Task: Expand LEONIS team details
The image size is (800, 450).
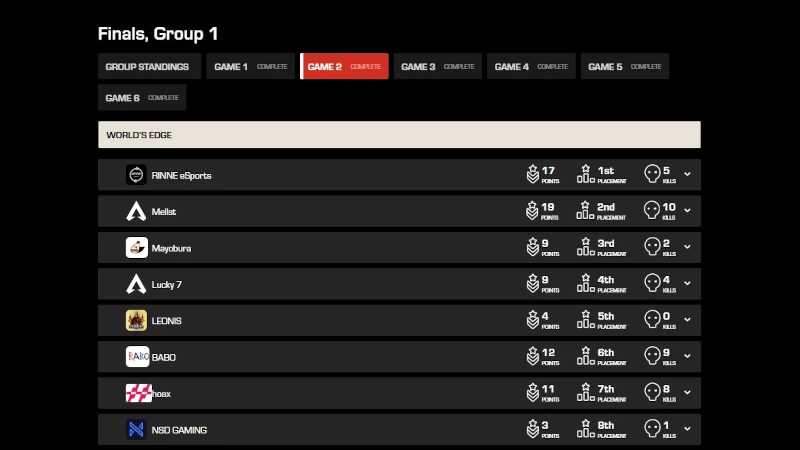Action: [x=687, y=319]
